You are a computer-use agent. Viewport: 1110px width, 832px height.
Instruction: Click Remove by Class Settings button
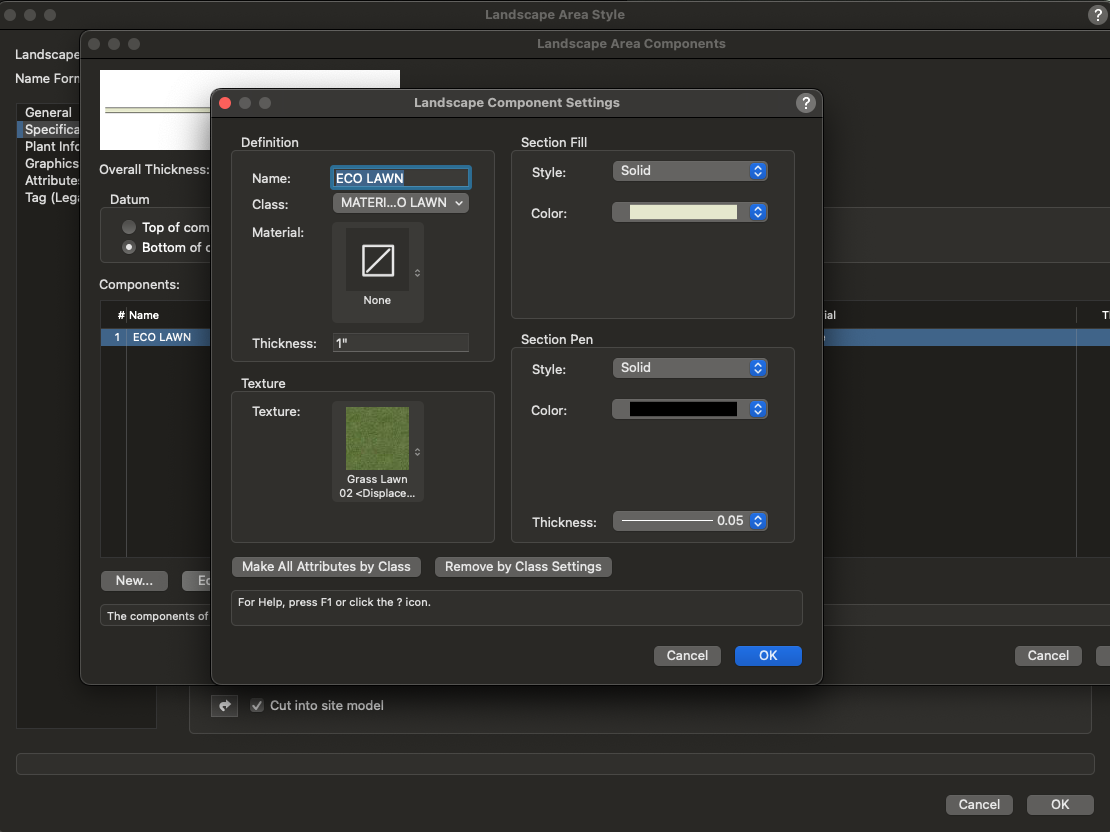tap(523, 567)
